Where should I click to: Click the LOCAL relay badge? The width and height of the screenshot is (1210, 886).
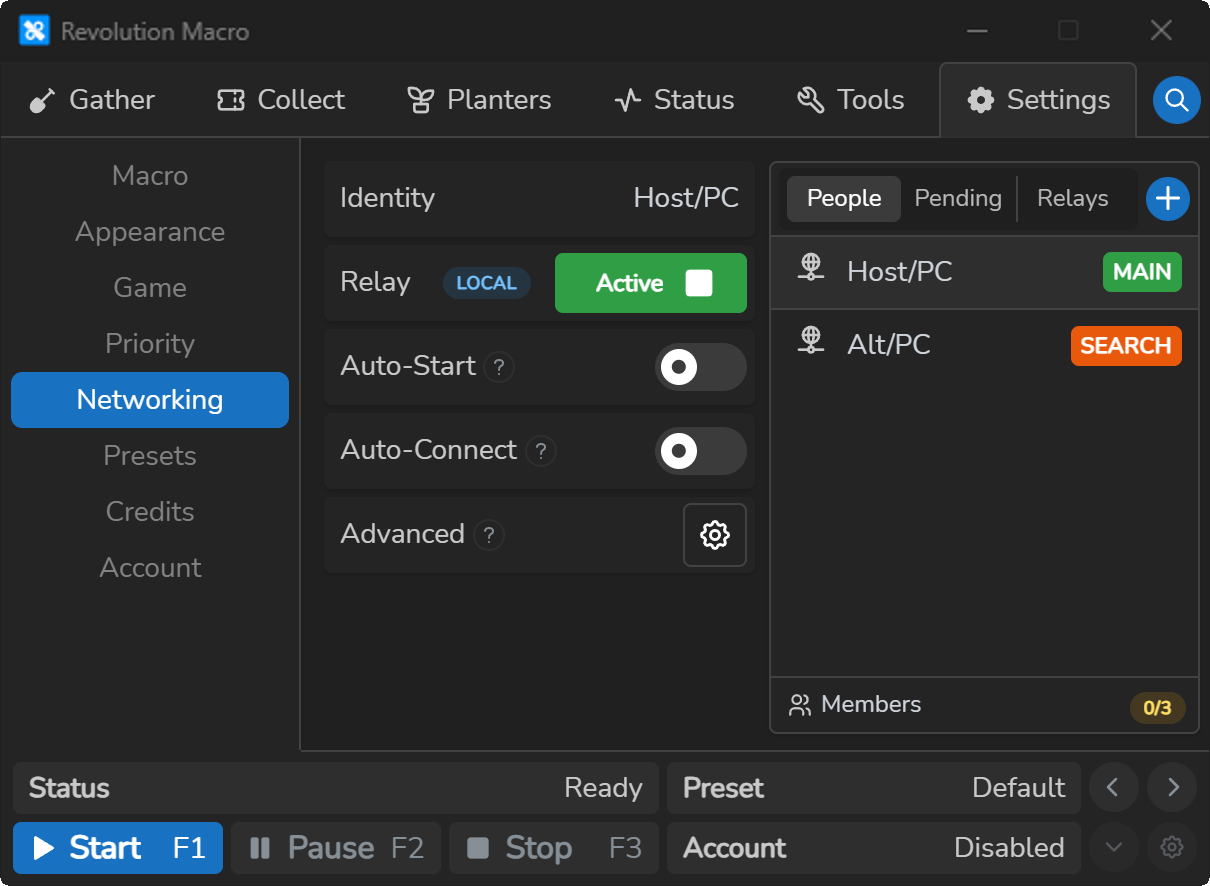tap(487, 283)
